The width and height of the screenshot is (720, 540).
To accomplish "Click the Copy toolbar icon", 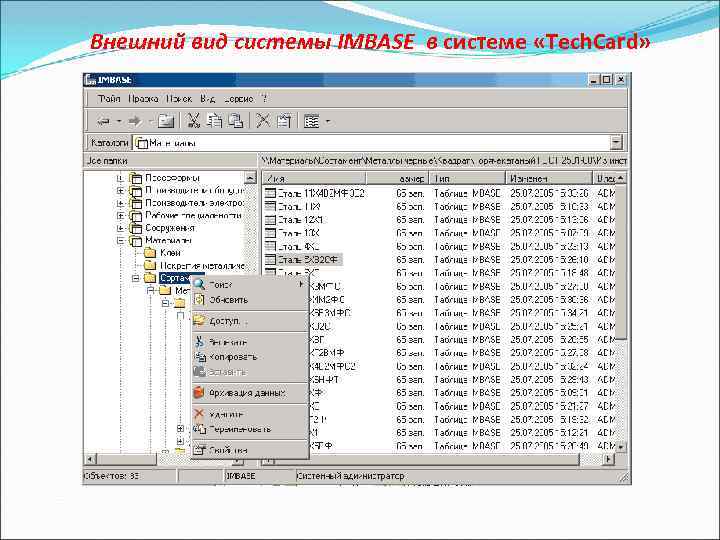I will (x=214, y=121).
